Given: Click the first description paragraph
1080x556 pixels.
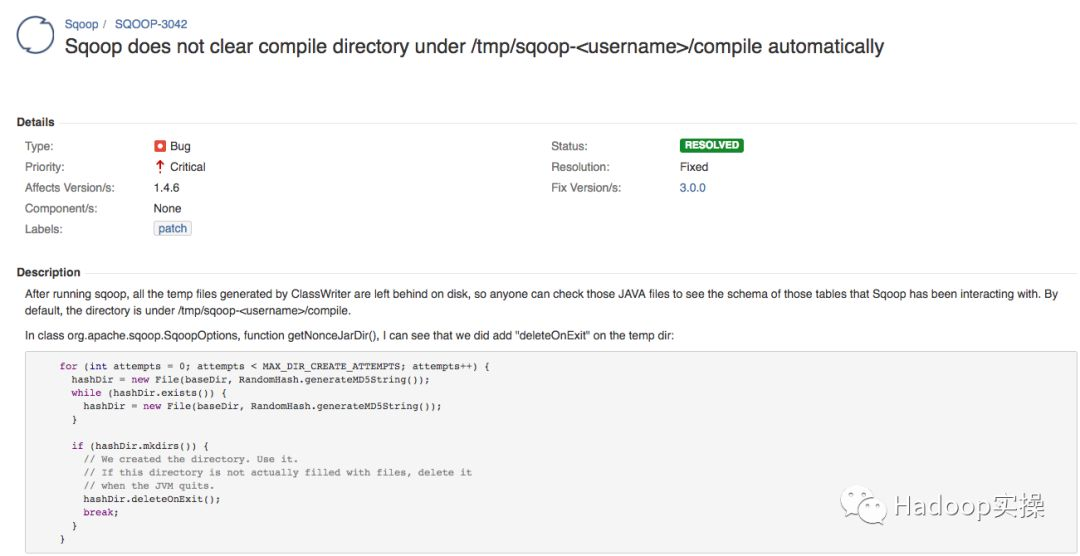Looking at the screenshot, I should coord(541,302).
